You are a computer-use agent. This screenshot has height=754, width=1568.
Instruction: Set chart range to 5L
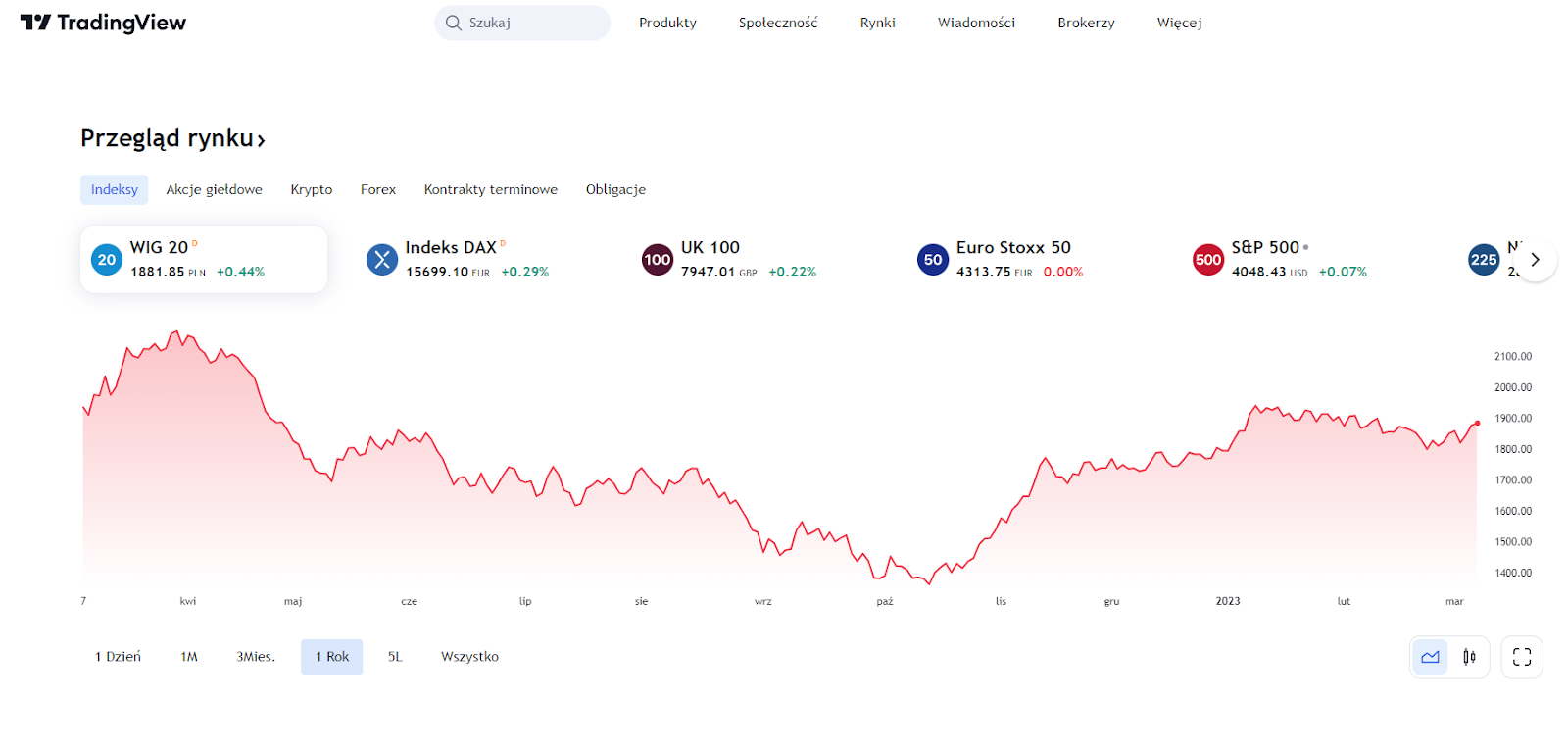tap(395, 657)
